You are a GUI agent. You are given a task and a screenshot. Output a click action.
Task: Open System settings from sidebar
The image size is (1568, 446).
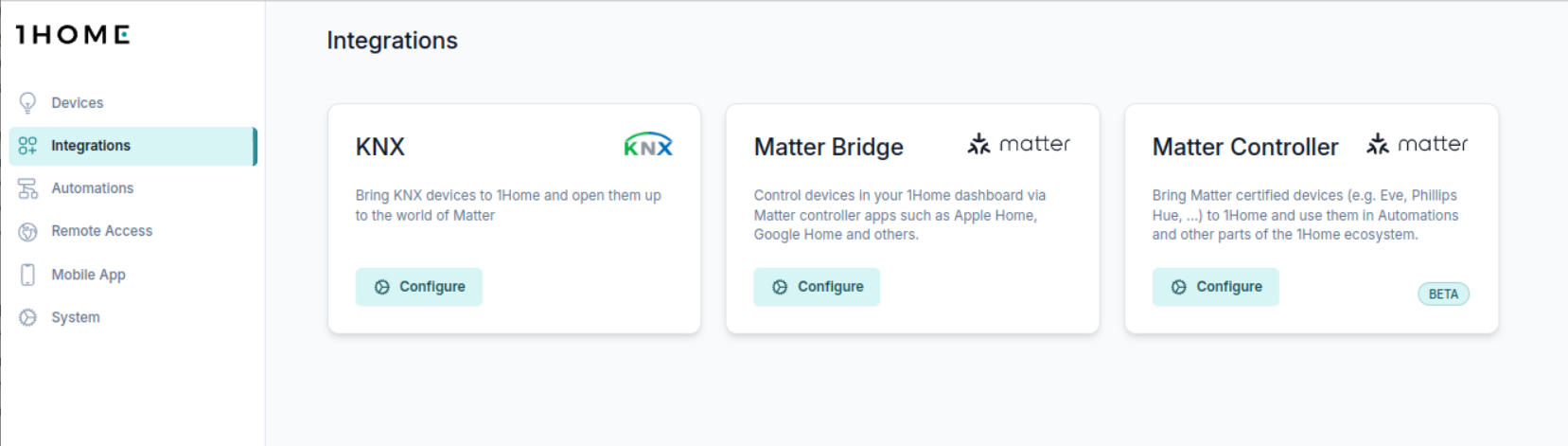pos(76,317)
